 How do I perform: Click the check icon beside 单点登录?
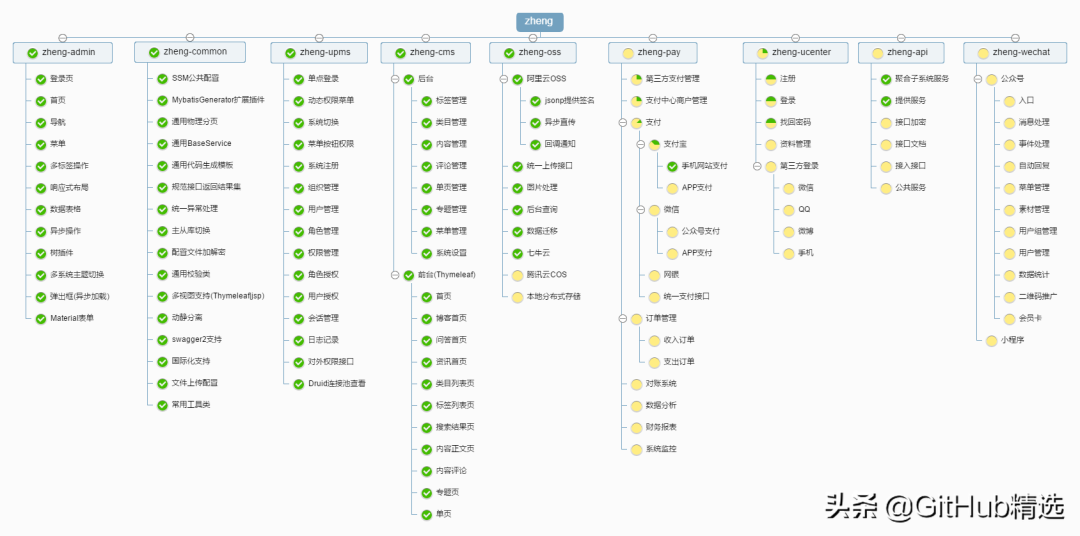pos(298,79)
